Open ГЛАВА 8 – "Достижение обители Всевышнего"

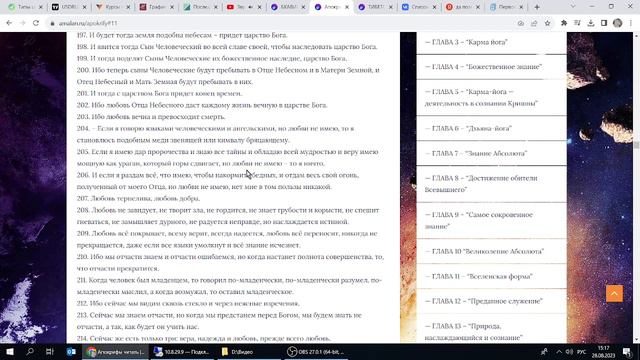[x=481, y=184]
